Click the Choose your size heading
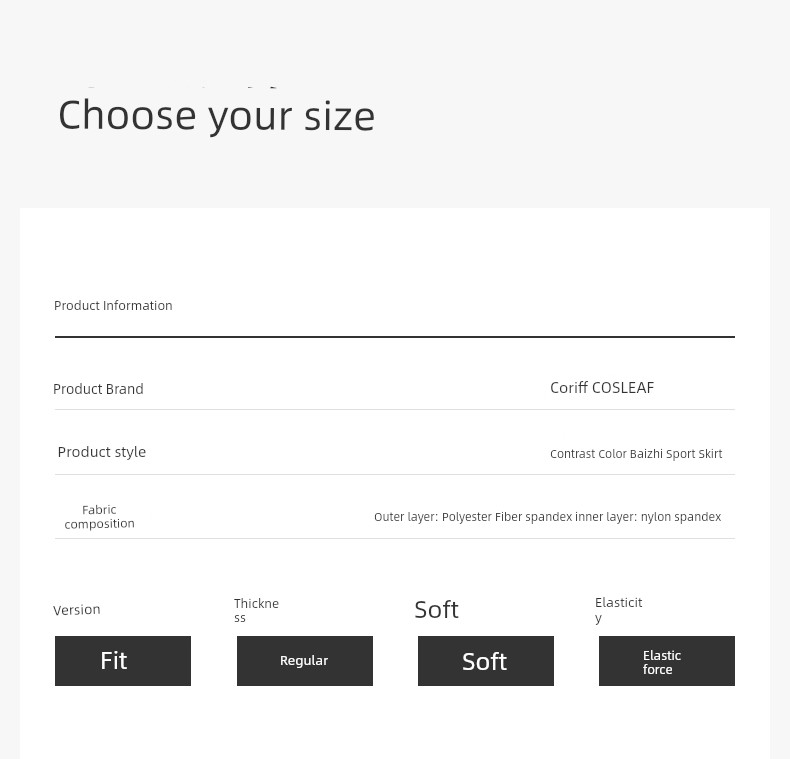 216,116
